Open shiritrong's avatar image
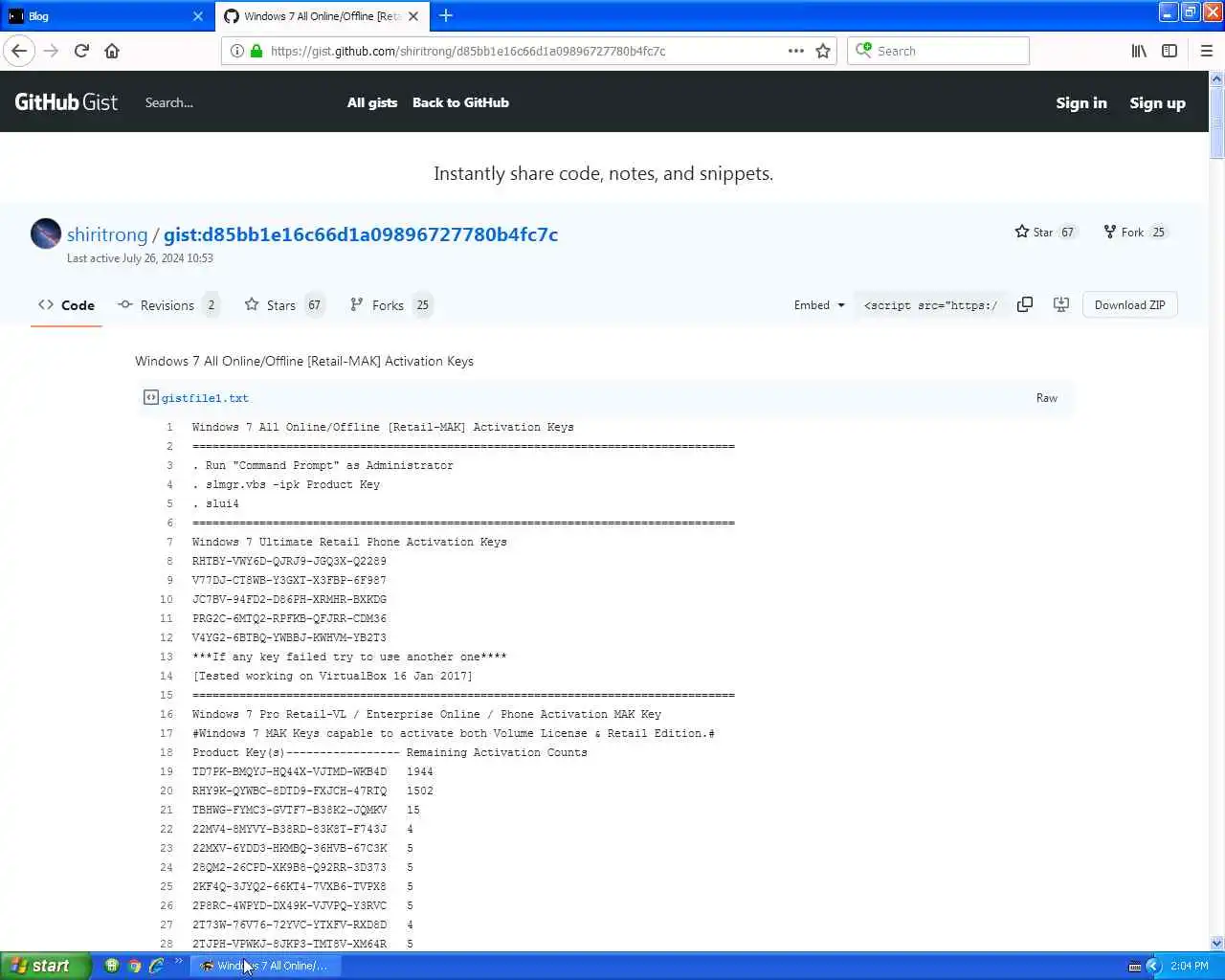The image size is (1225, 980). coord(46,234)
